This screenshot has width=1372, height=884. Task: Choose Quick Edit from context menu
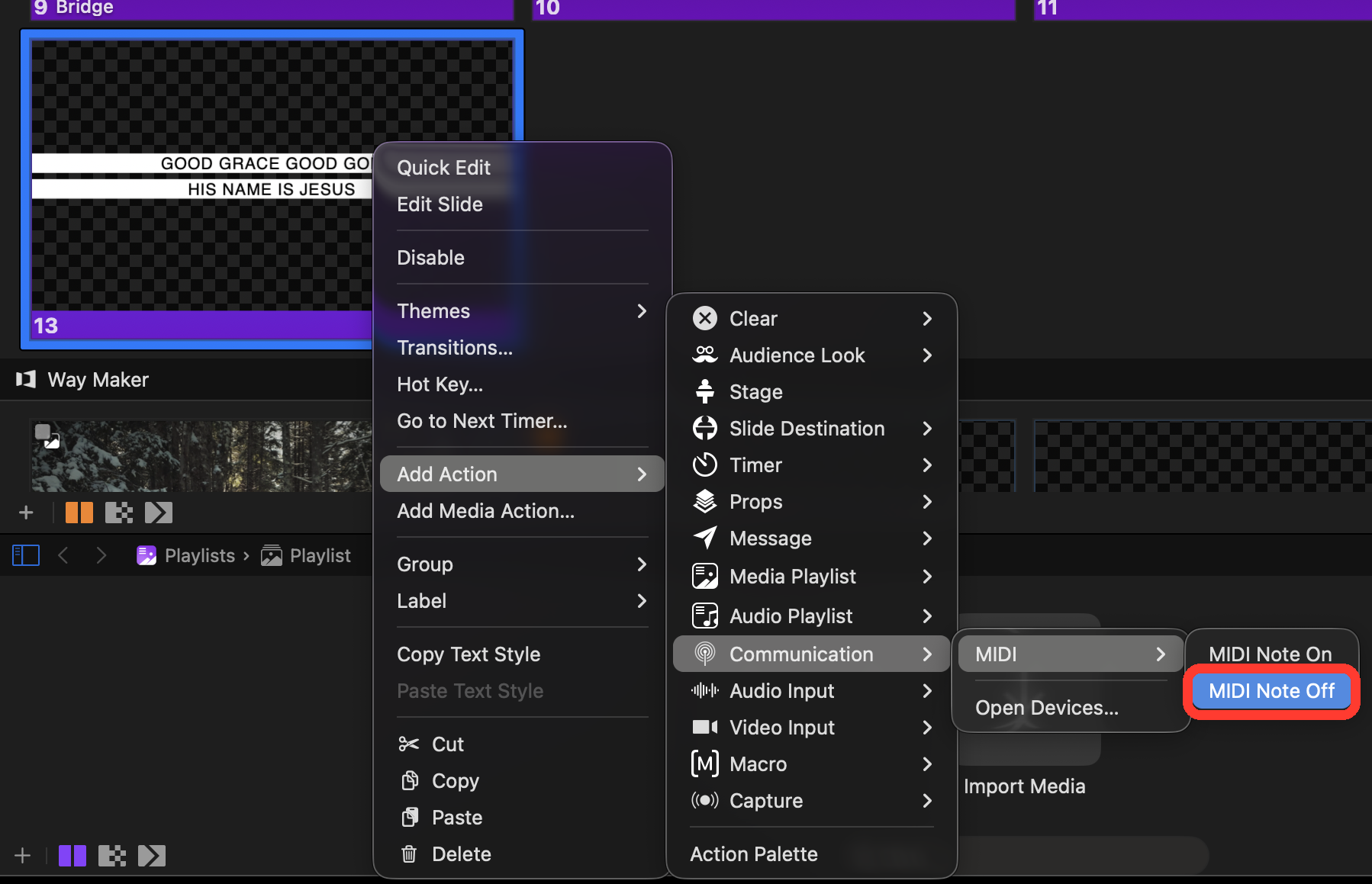click(443, 168)
